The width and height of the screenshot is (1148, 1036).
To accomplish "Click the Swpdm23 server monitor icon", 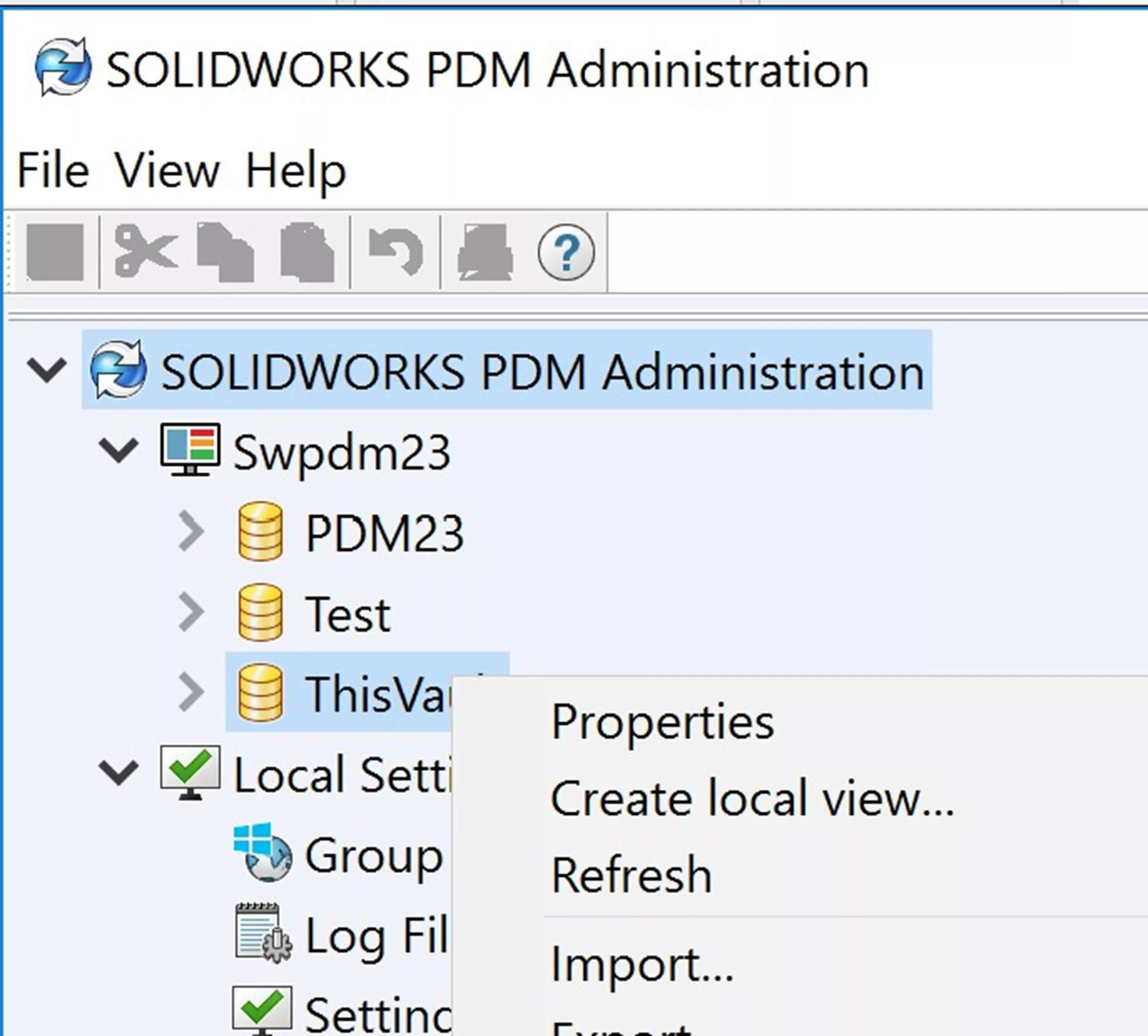I will [190, 449].
